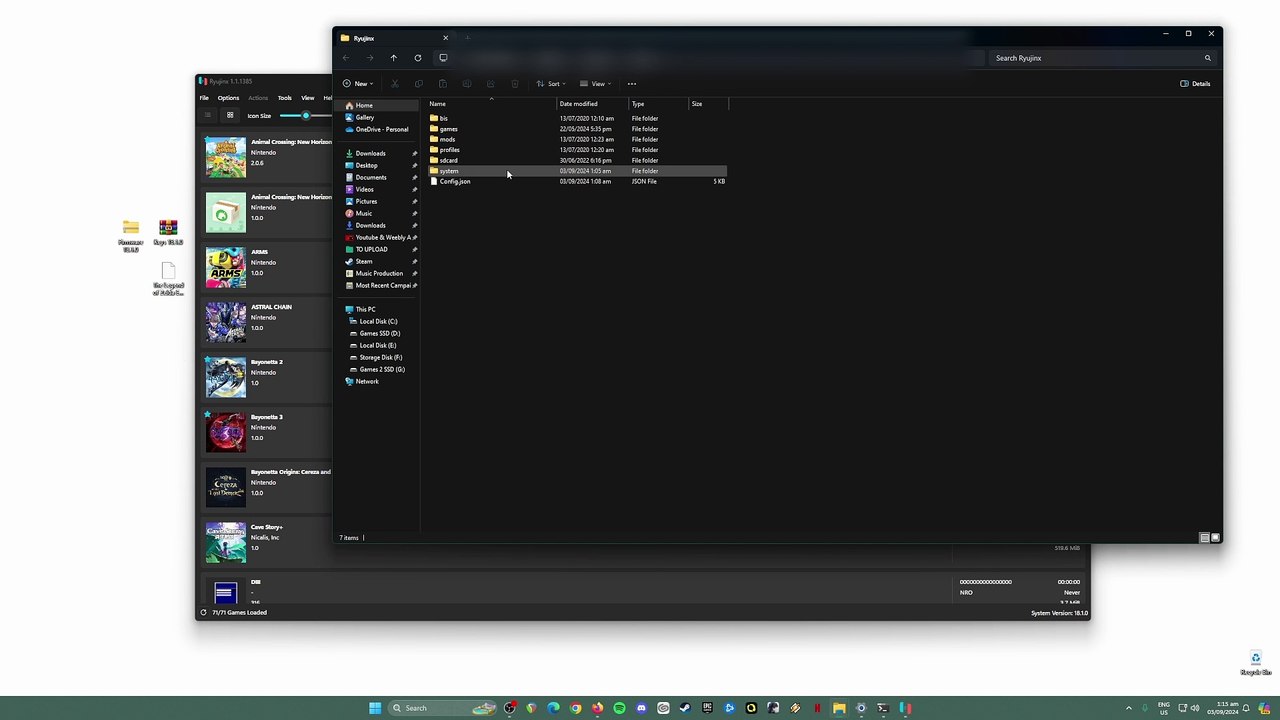This screenshot has width=1280, height=720.
Task: Open the Recycle Bin on the desktop
Action: [1256, 663]
